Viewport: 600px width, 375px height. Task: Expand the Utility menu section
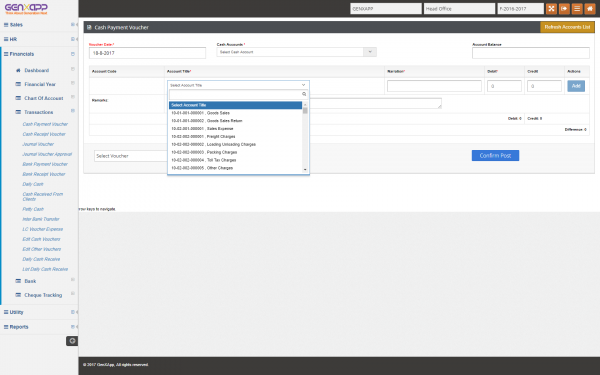73,312
